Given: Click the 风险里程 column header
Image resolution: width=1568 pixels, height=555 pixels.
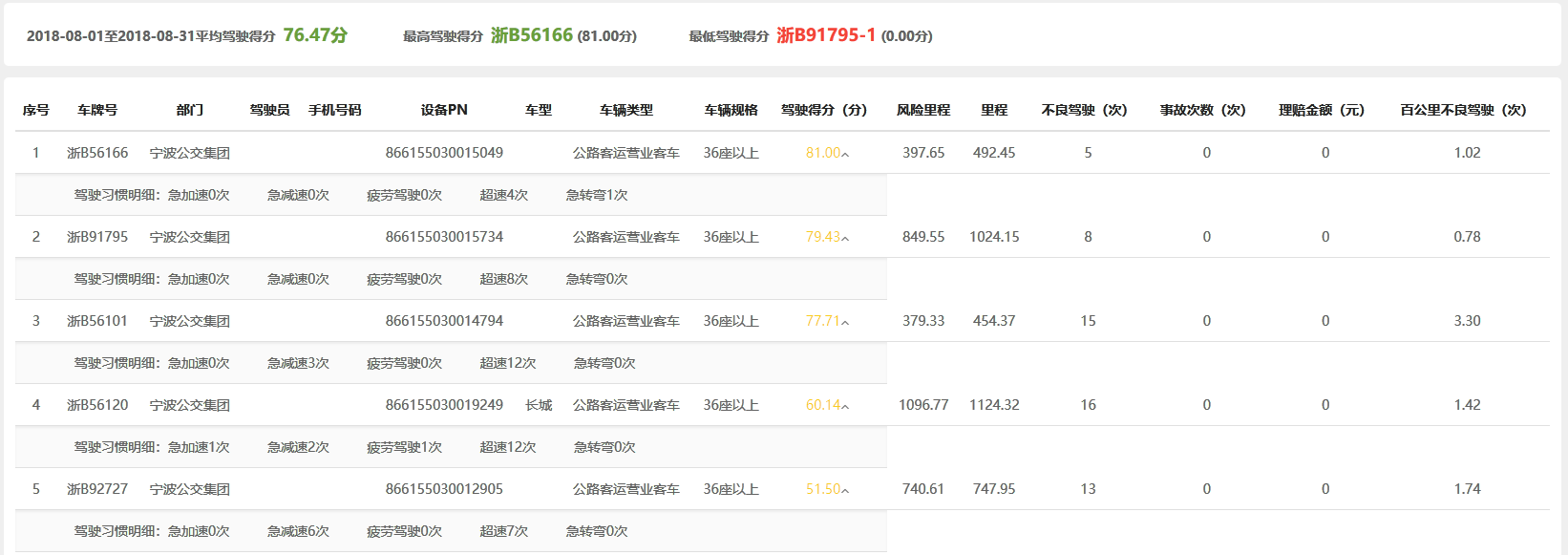Looking at the screenshot, I should click(x=922, y=110).
